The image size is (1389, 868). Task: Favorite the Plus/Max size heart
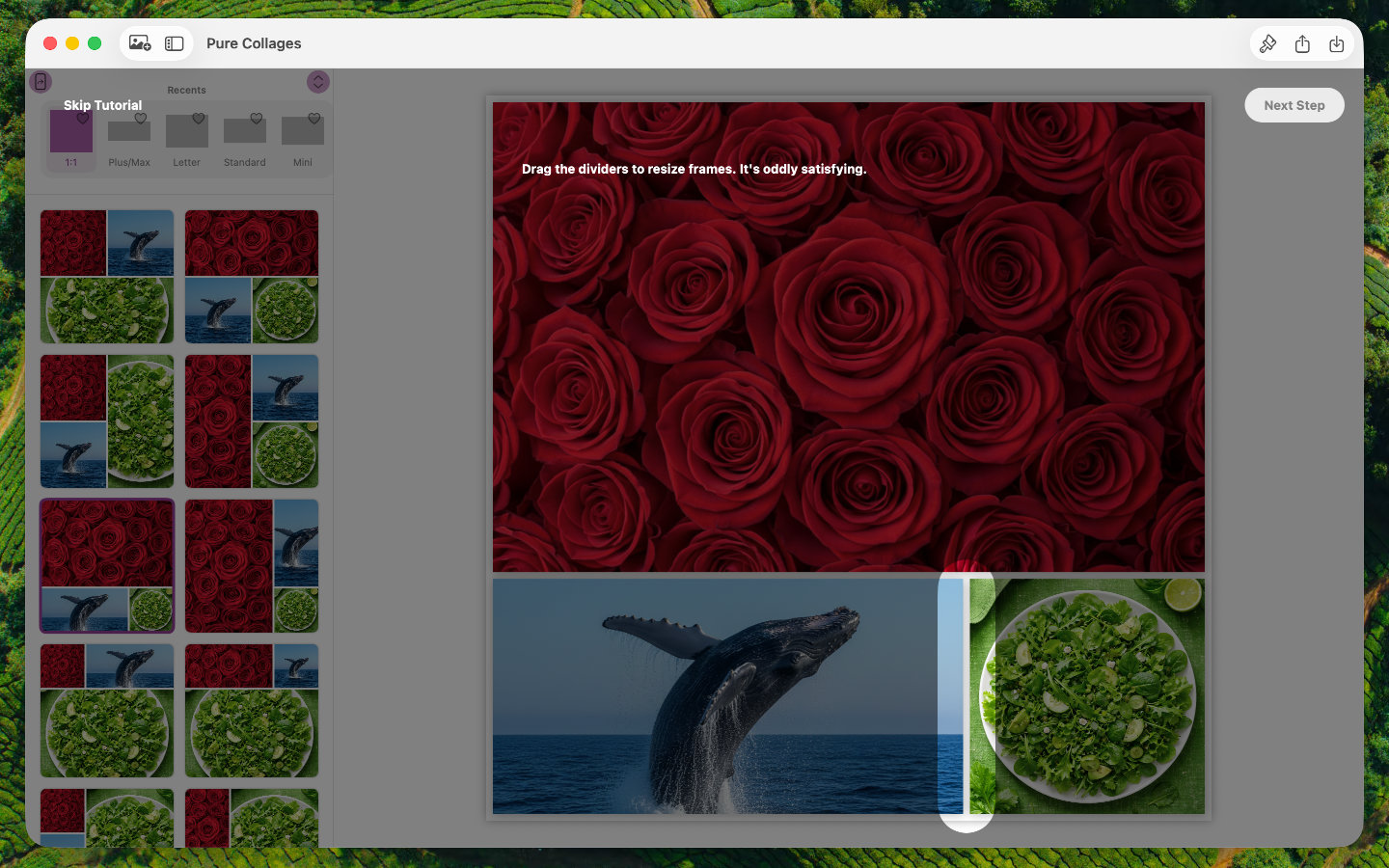click(x=141, y=119)
